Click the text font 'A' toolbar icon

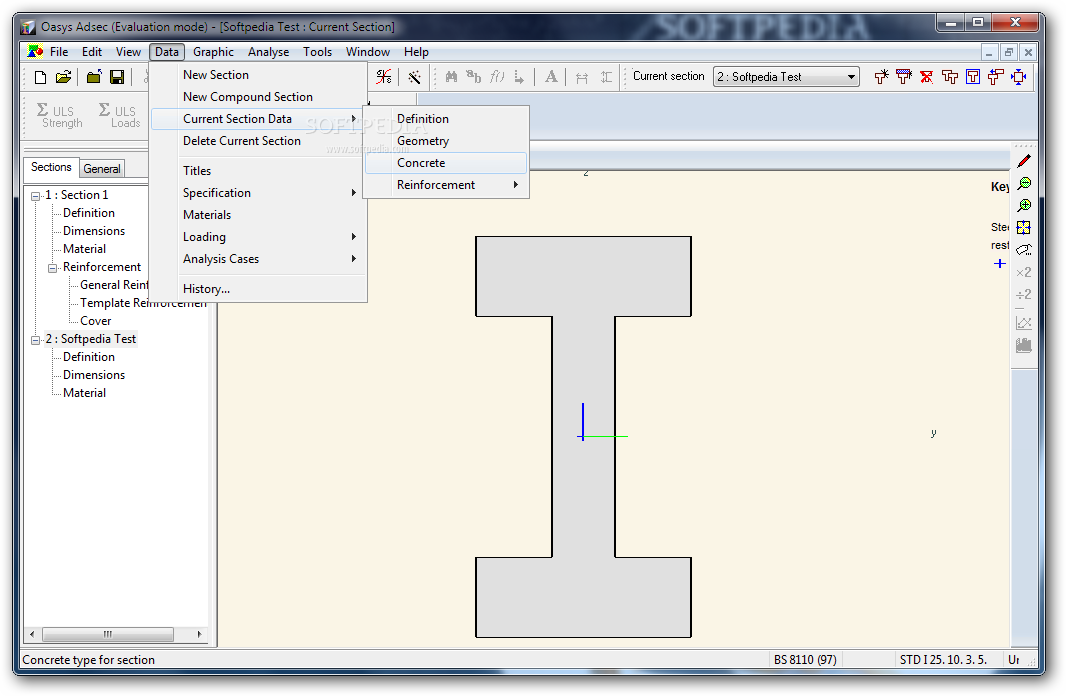coord(551,77)
